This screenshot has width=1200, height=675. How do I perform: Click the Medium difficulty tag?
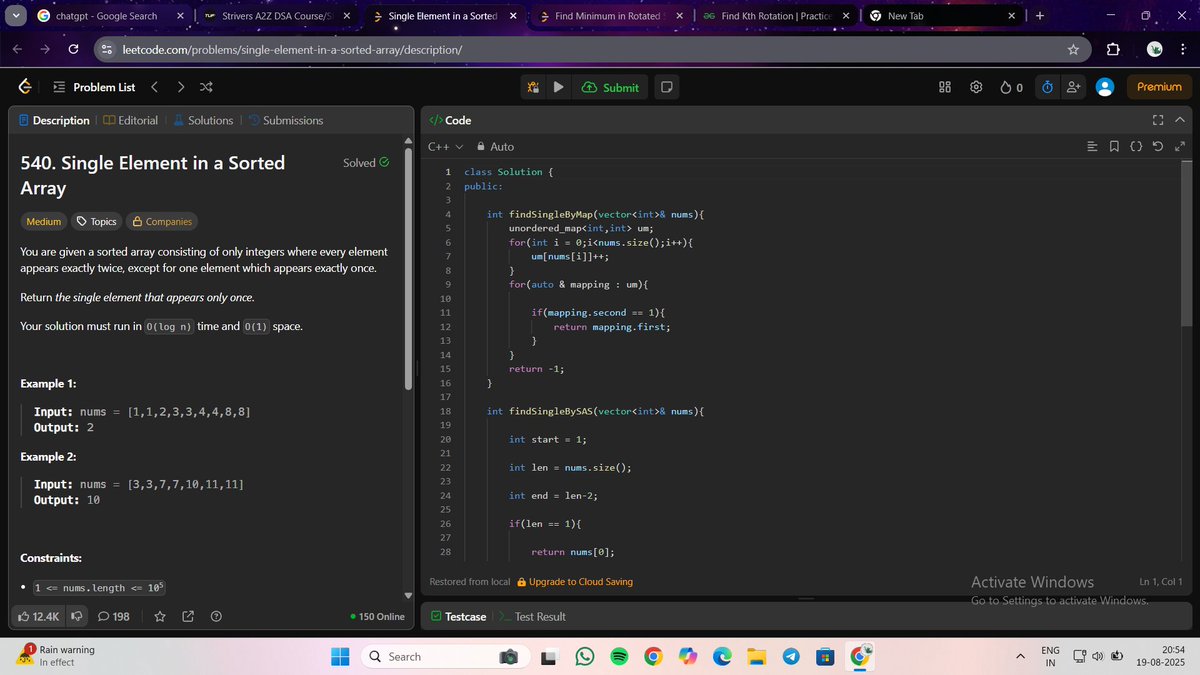(x=43, y=221)
